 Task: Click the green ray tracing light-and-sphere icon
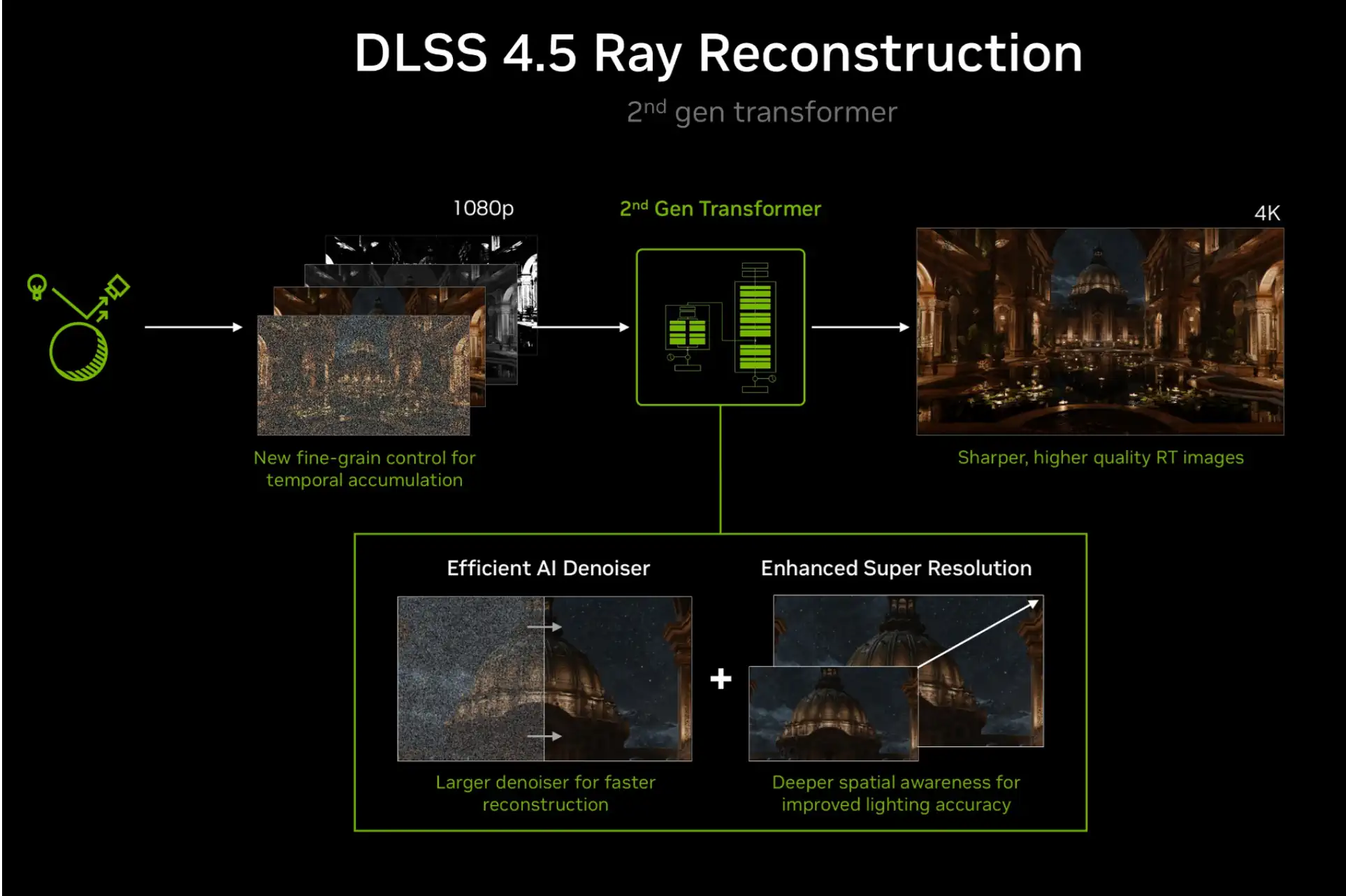click(x=78, y=327)
